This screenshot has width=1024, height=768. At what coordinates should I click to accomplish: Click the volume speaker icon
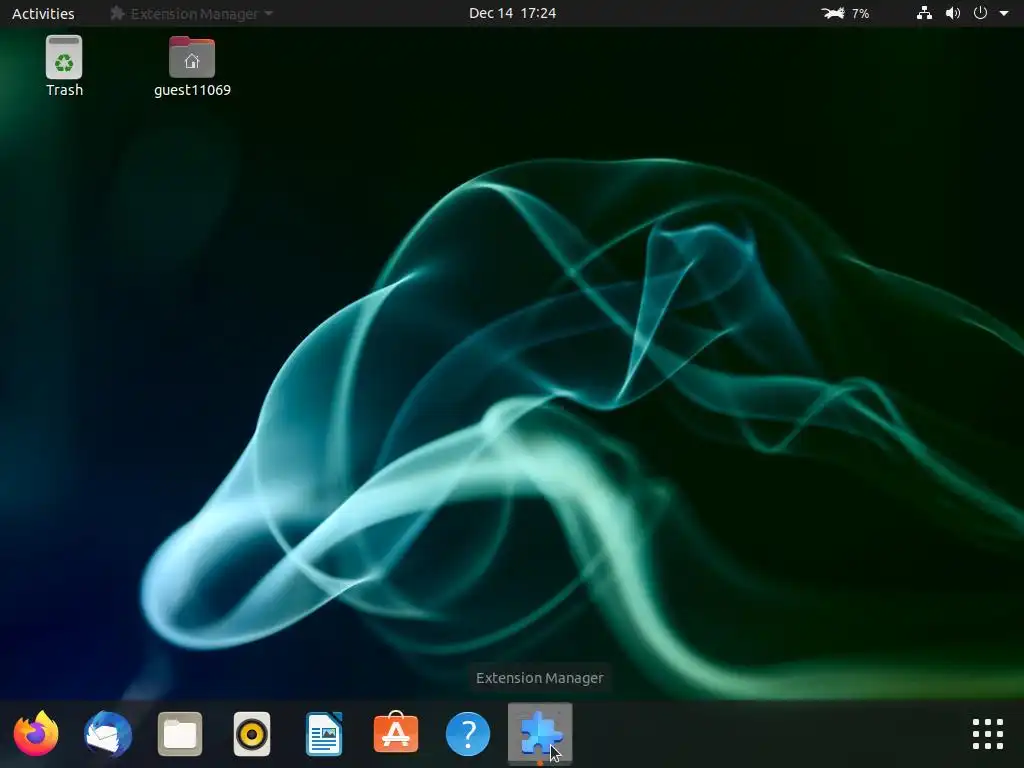(x=953, y=13)
